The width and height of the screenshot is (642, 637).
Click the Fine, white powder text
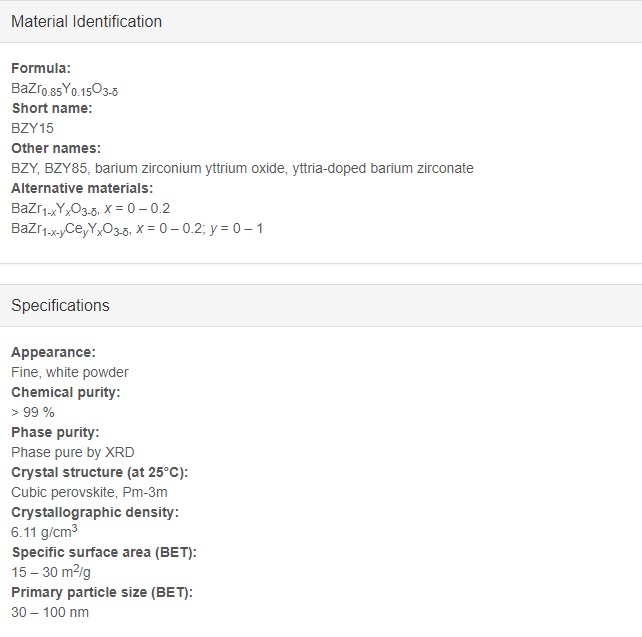(x=70, y=373)
